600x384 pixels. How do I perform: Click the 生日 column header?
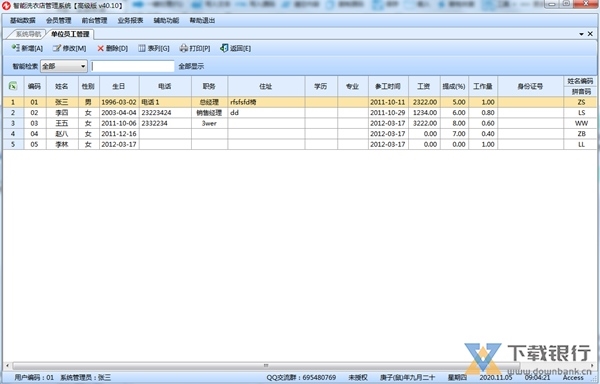coord(119,86)
